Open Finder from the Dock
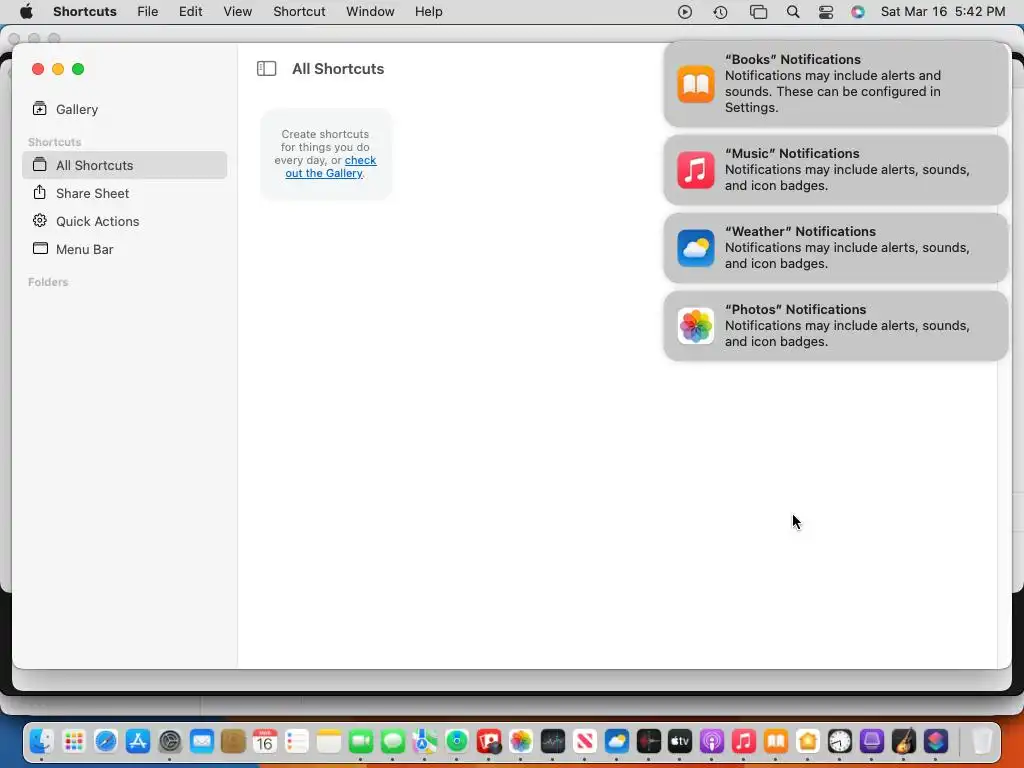 point(42,741)
